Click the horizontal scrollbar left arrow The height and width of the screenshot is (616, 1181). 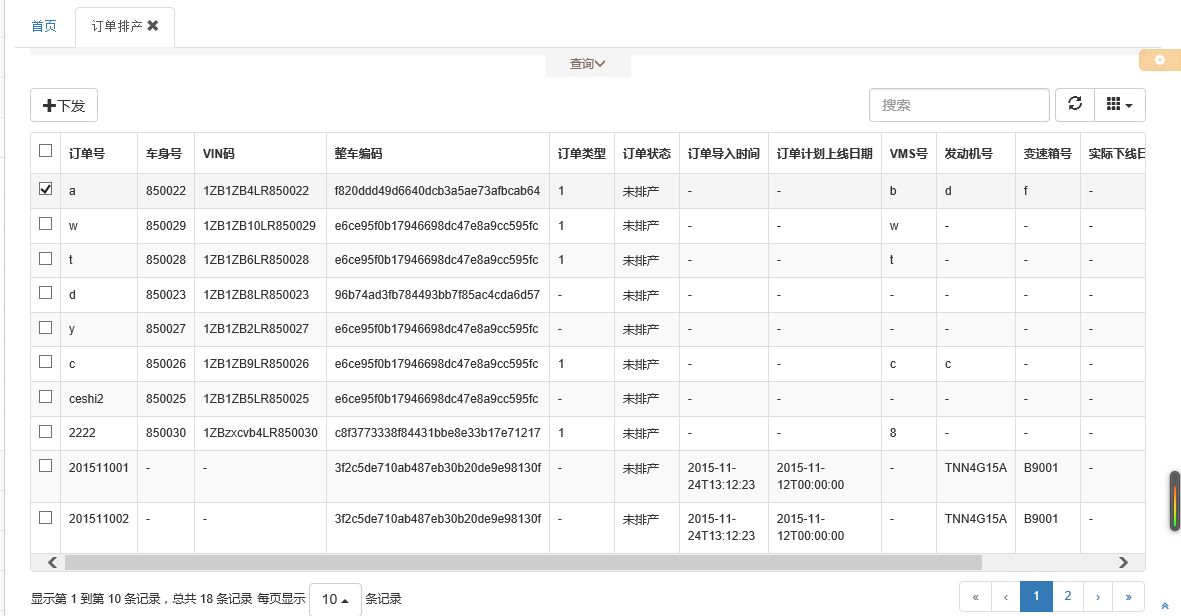[x=52, y=563]
